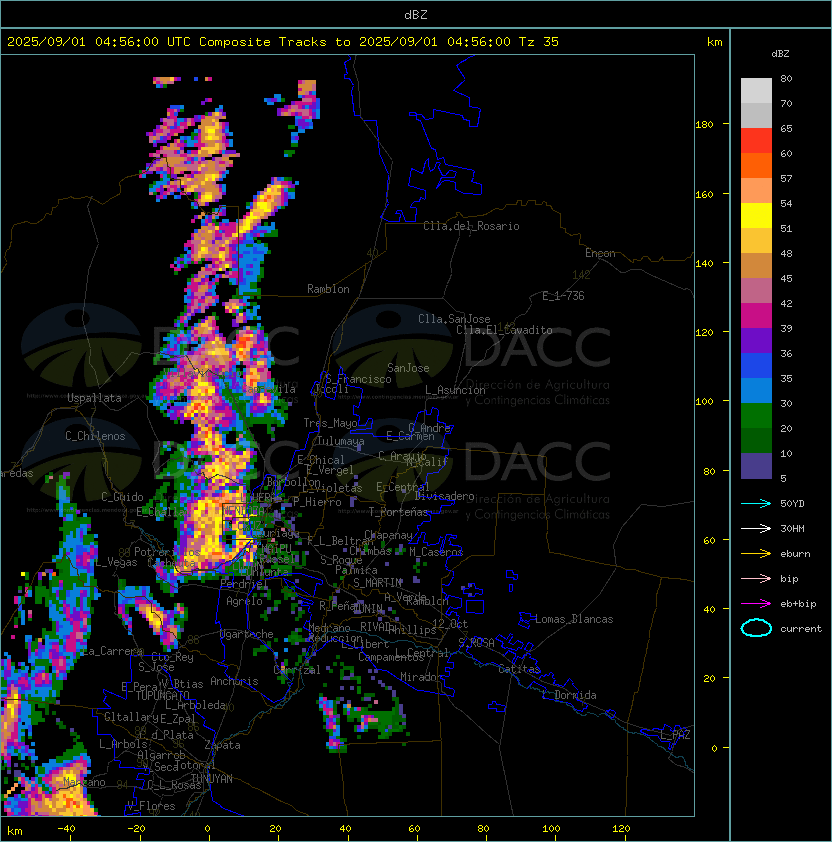Click the -40 km horizontal axis tick

tap(67, 829)
